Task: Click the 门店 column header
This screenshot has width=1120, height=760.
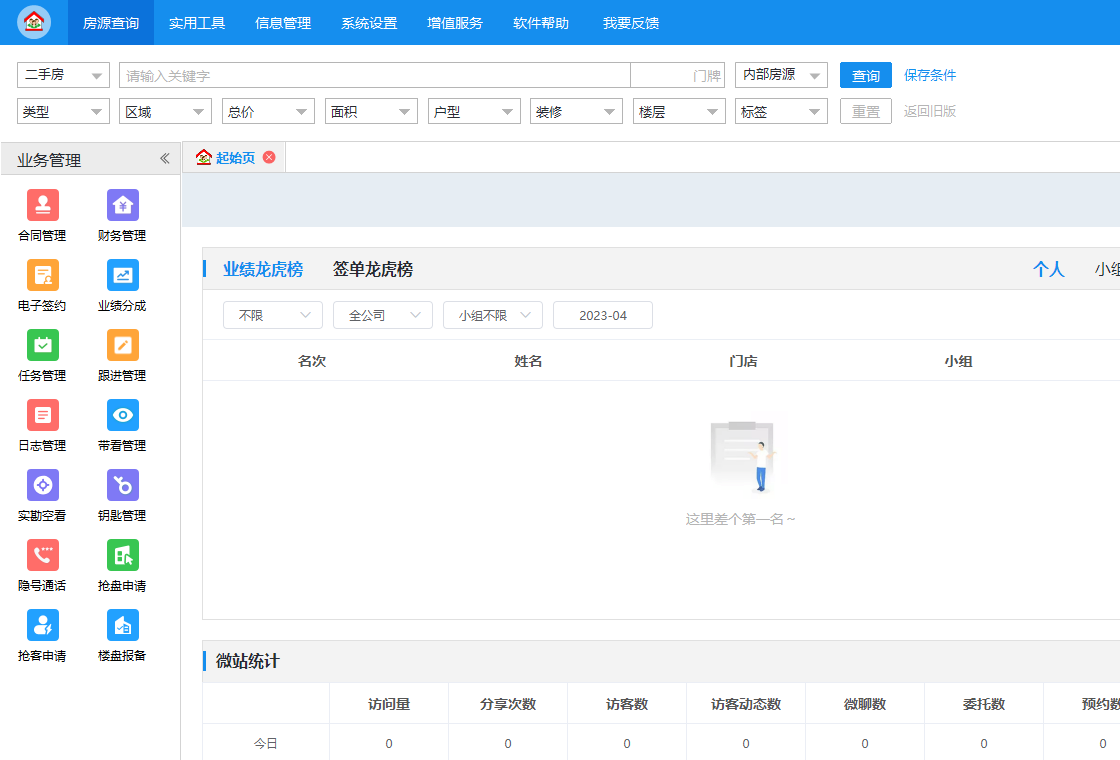Action: pos(743,361)
